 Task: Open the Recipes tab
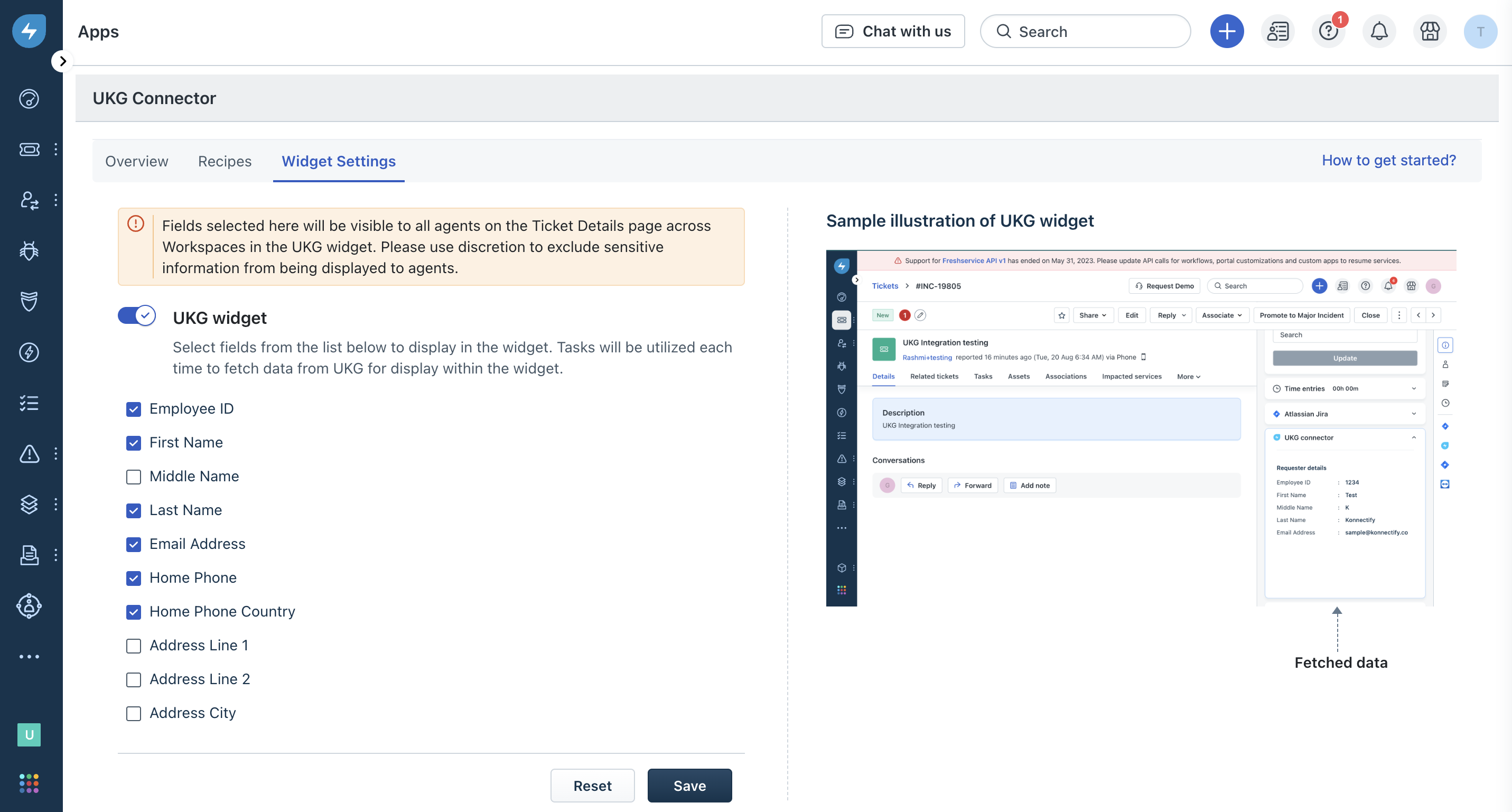tap(224, 161)
